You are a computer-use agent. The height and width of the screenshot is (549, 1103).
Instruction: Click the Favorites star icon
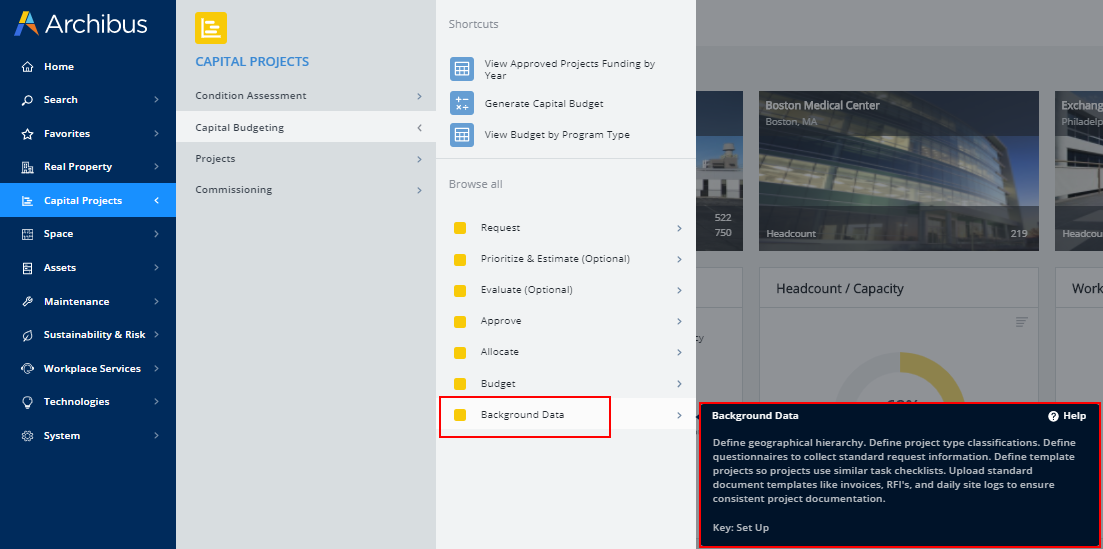pyautogui.click(x=27, y=134)
